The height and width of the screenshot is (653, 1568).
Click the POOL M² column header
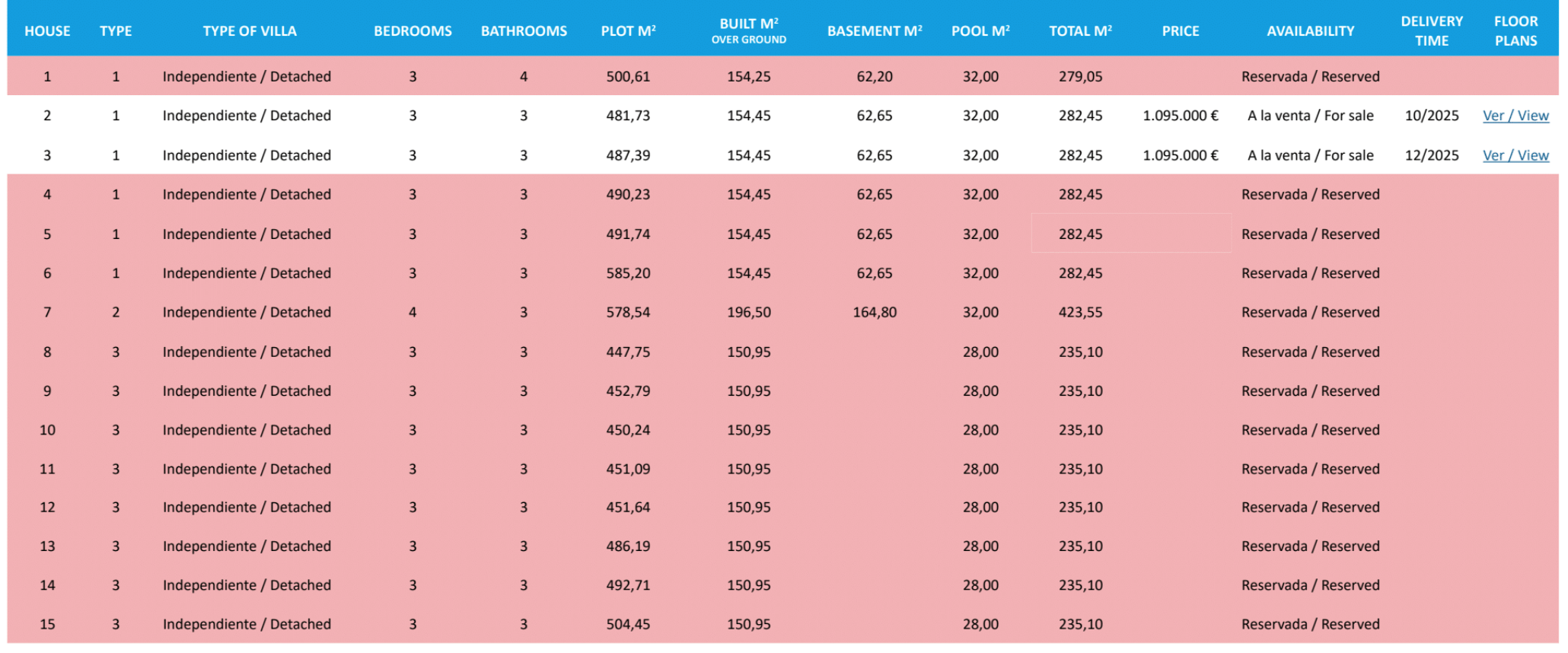tap(980, 31)
